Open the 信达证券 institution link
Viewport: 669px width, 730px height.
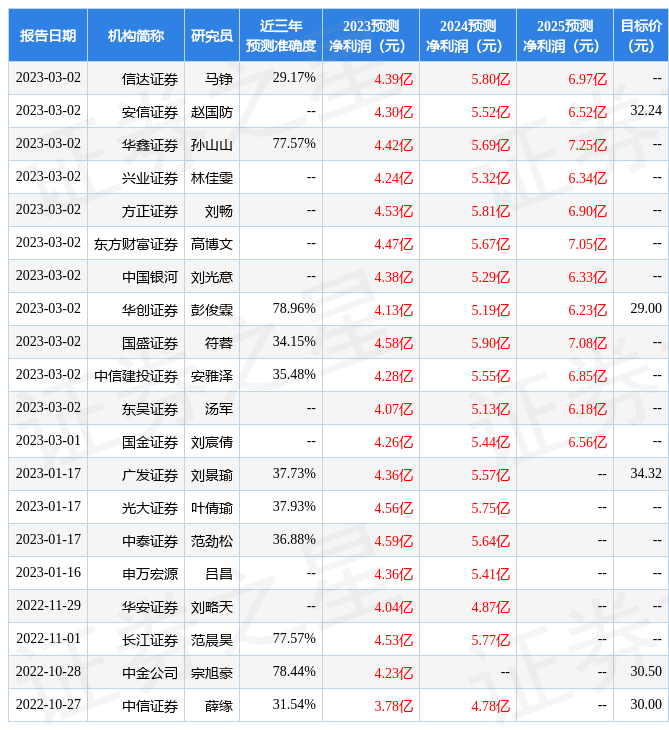pyautogui.click(x=150, y=78)
